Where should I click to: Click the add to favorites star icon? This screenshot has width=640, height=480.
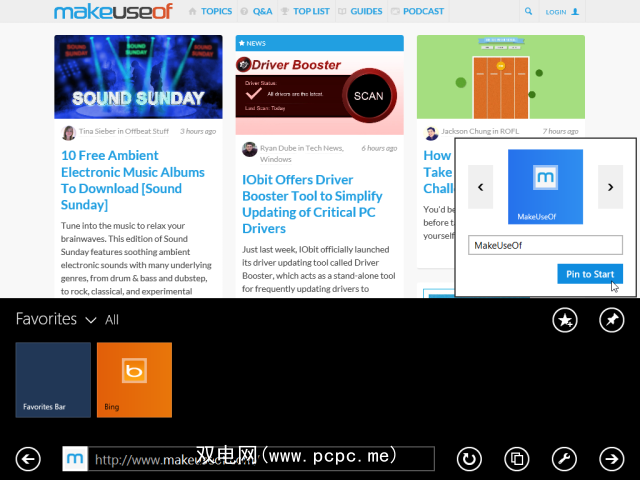click(565, 320)
